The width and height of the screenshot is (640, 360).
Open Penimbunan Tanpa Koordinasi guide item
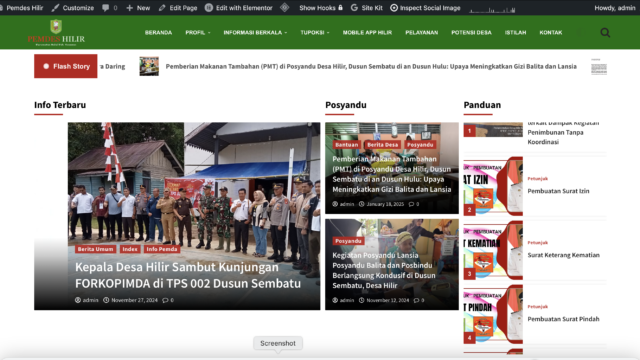point(563,133)
